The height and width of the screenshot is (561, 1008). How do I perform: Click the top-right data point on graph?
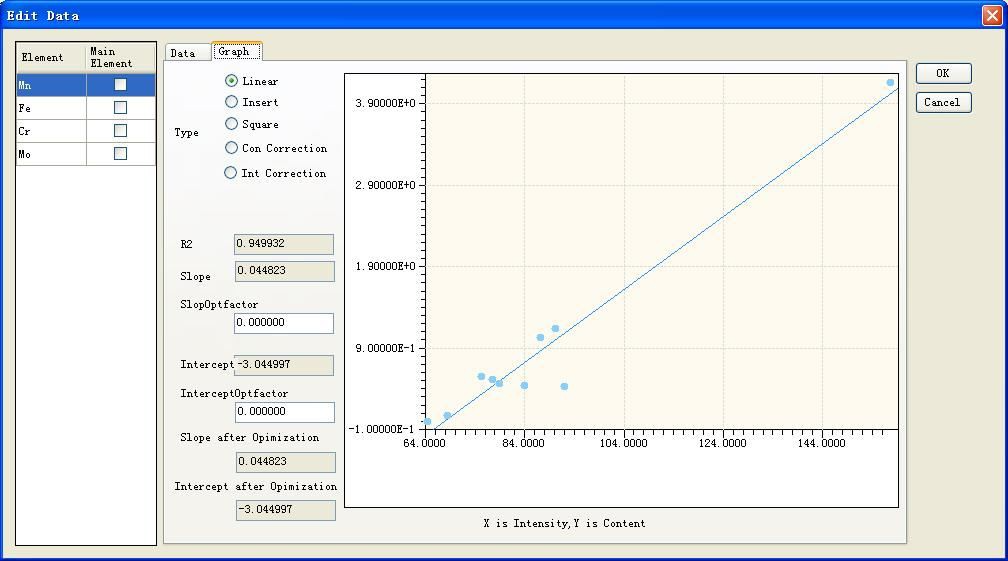click(890, 83)
